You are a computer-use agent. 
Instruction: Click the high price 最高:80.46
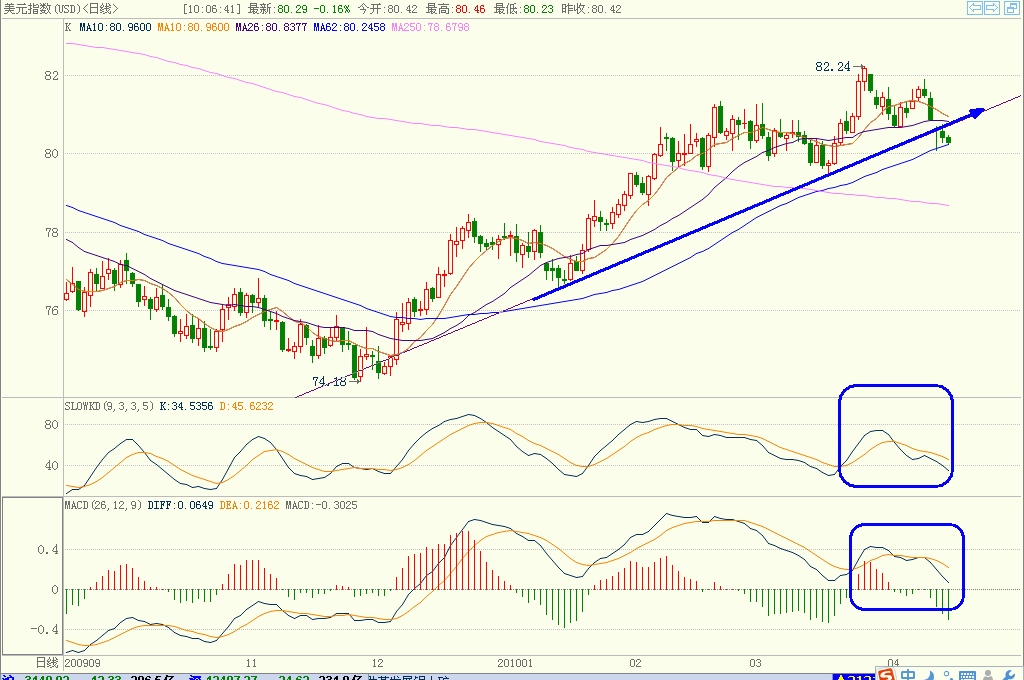tap(456, 9)
